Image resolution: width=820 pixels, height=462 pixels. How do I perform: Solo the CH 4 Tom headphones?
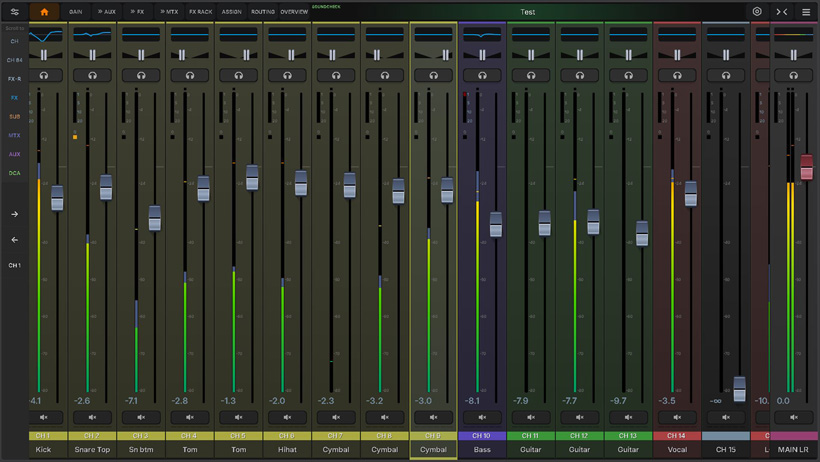coord(189,75)
